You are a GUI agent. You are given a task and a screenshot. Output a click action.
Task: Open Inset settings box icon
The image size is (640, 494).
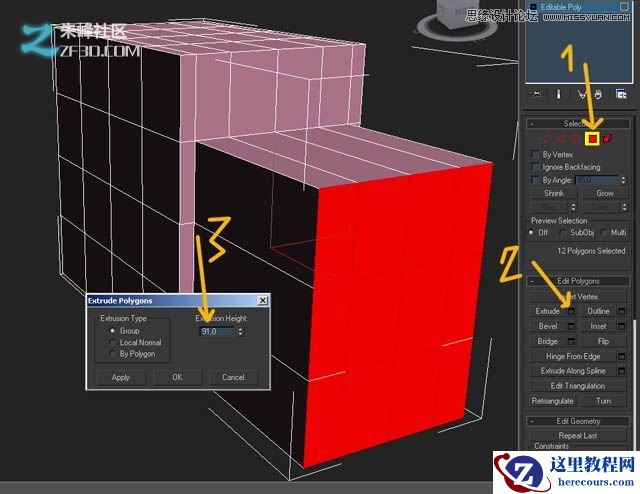coord(622,326)
